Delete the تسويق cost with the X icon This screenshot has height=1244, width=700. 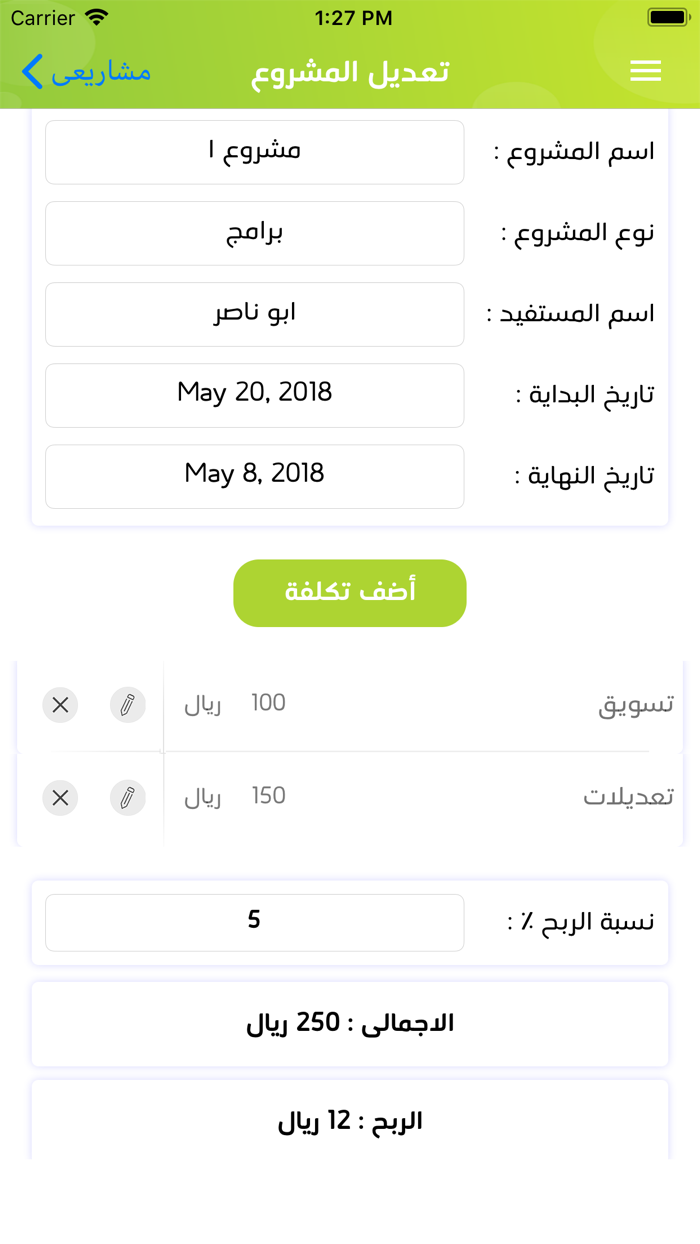tap(60, 705)
